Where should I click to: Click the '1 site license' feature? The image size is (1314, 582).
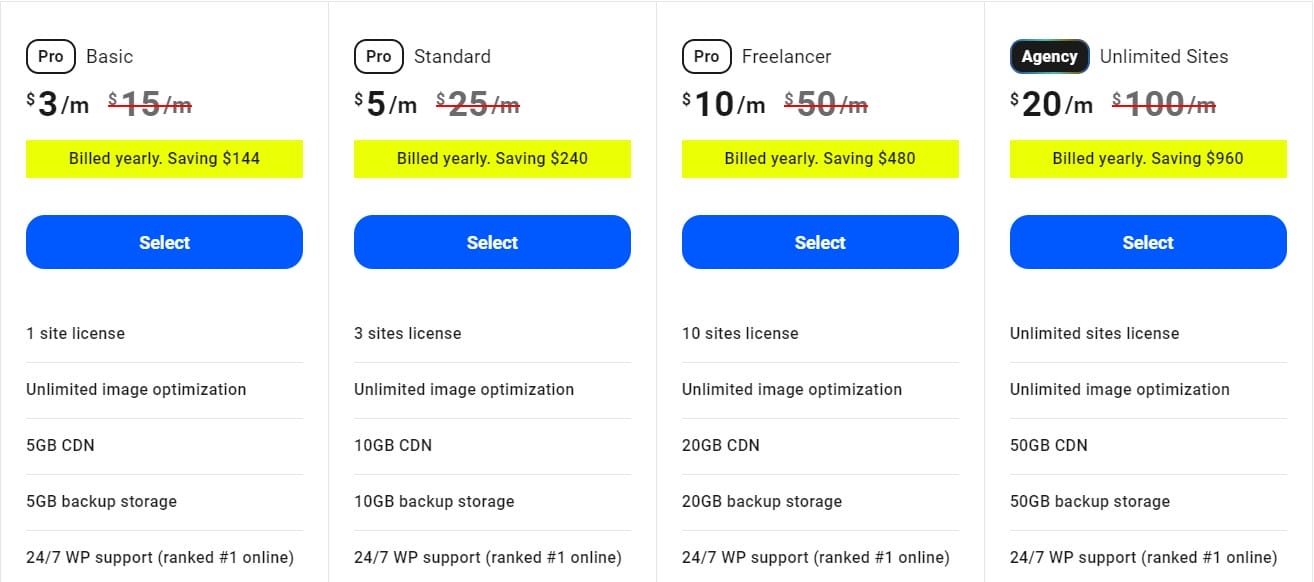tap(76, 333)
